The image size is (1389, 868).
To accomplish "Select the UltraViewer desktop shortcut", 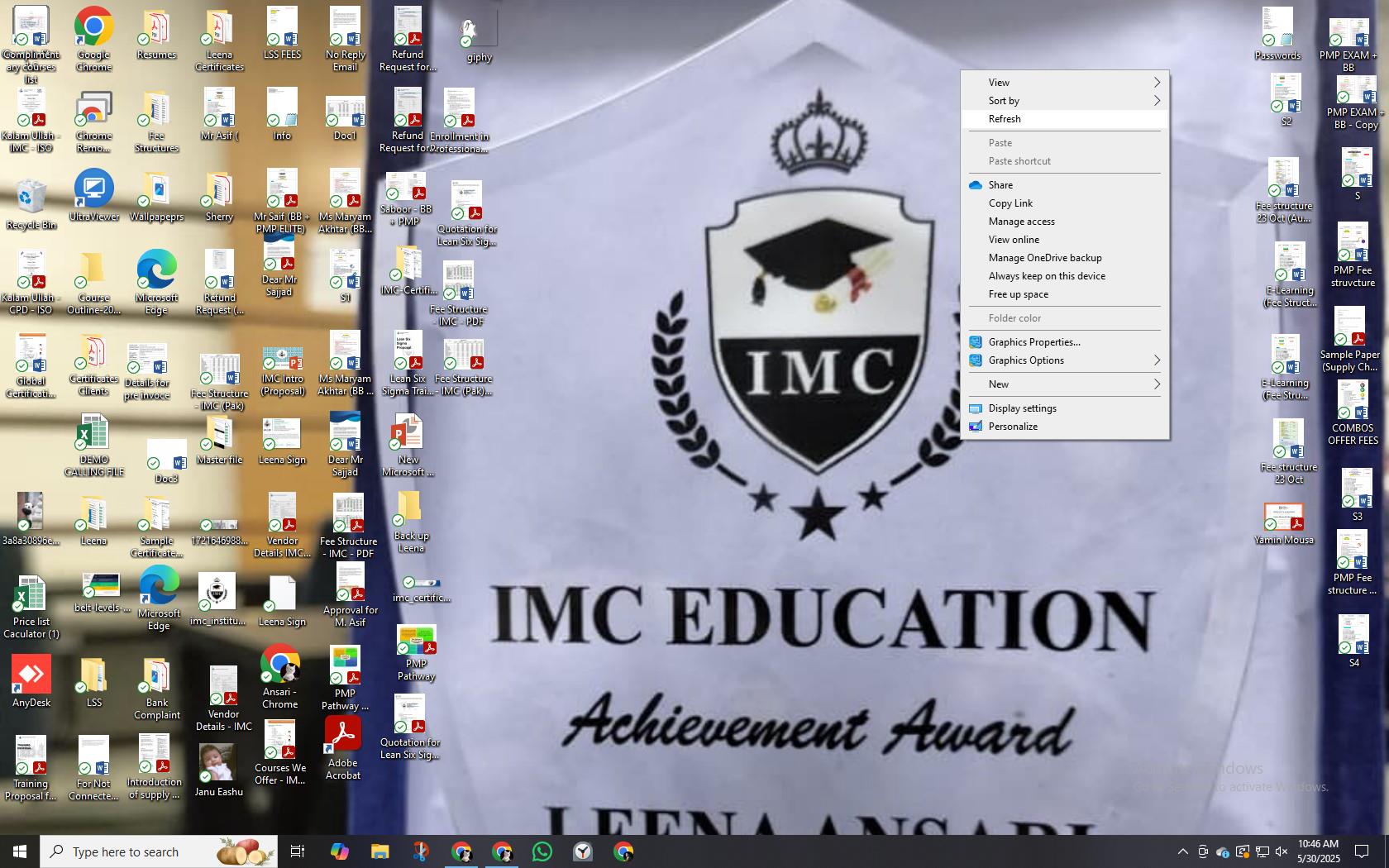I will point(93,196).
